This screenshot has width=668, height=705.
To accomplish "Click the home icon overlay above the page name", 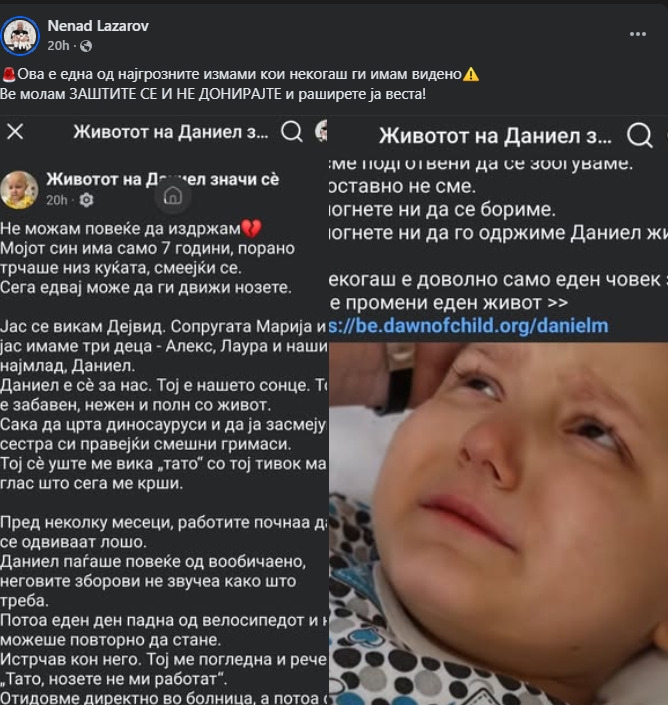I will tap(173, 196).
